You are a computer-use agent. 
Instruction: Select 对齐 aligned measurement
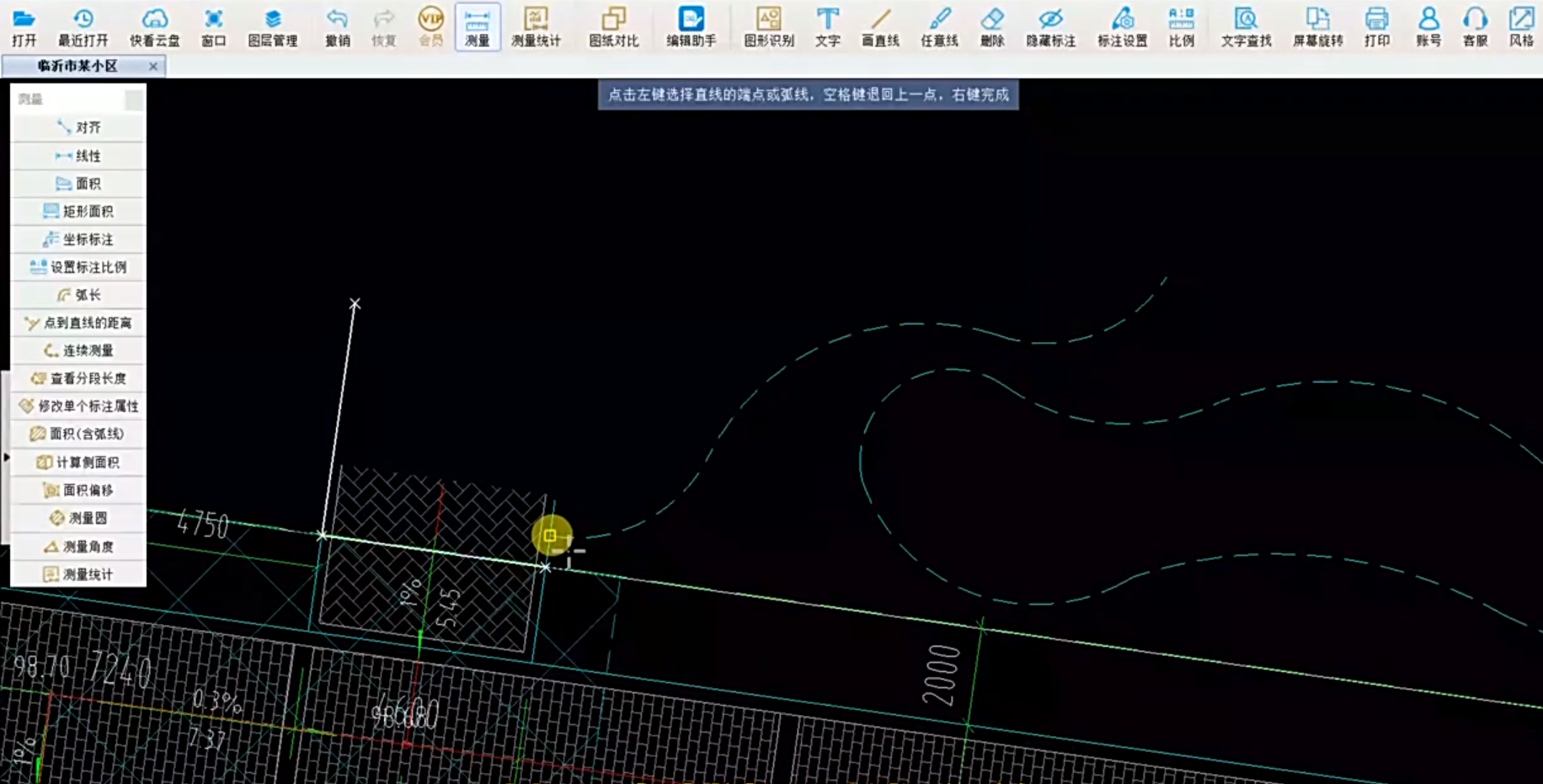click(x=78, y=127)
